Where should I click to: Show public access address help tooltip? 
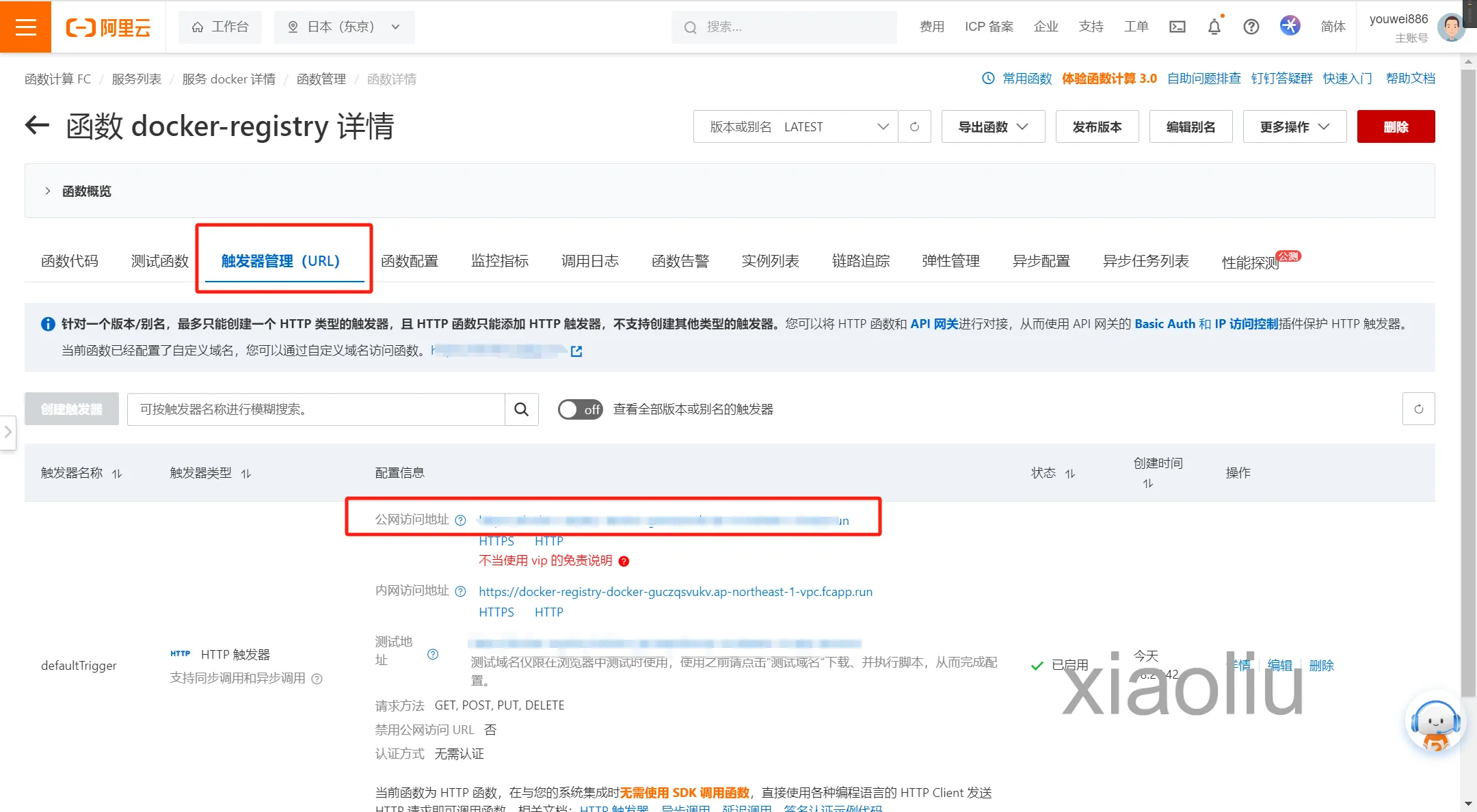(x=460, y=520)
